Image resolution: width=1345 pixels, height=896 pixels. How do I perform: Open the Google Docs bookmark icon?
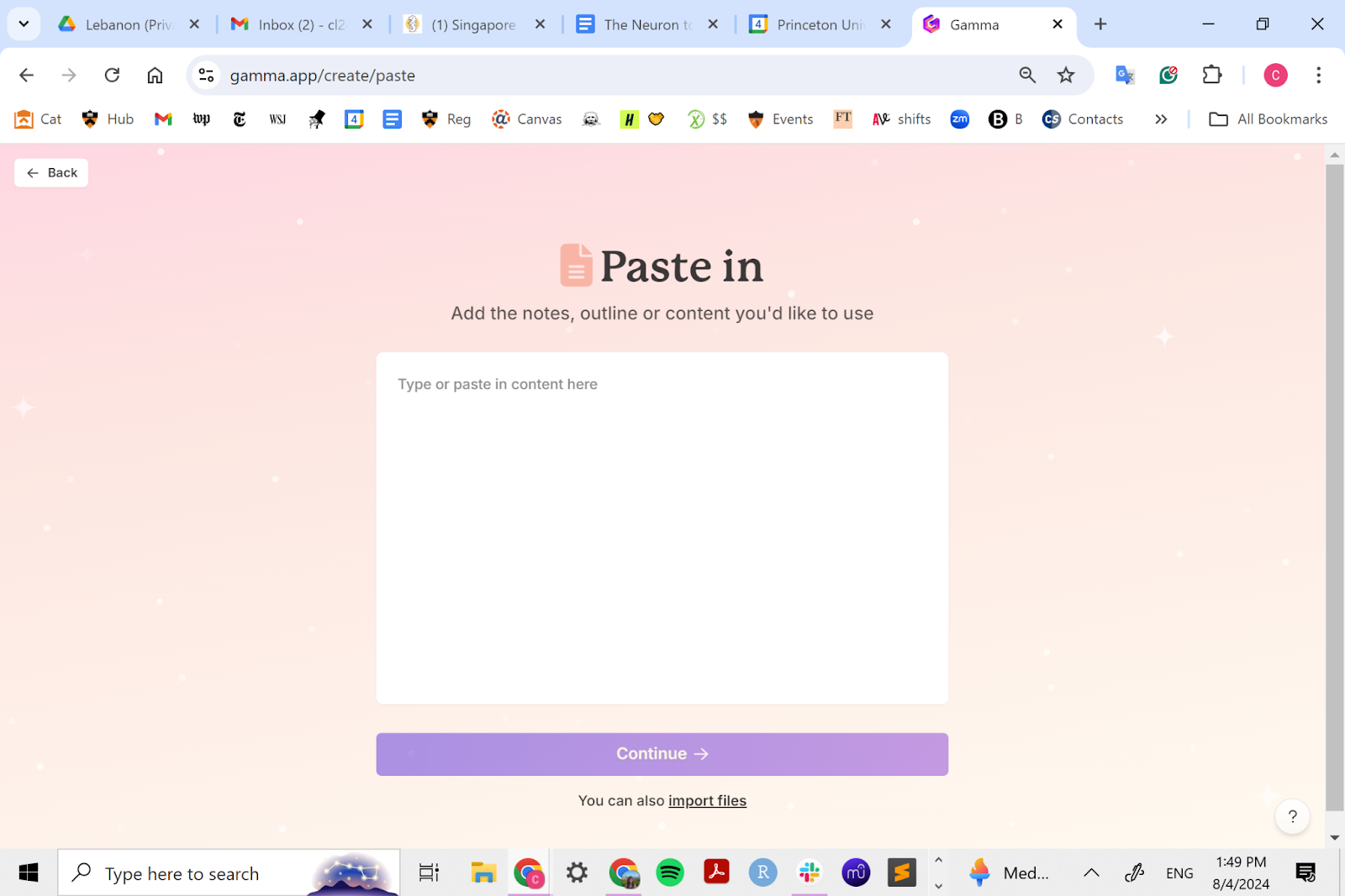[392, 119]
